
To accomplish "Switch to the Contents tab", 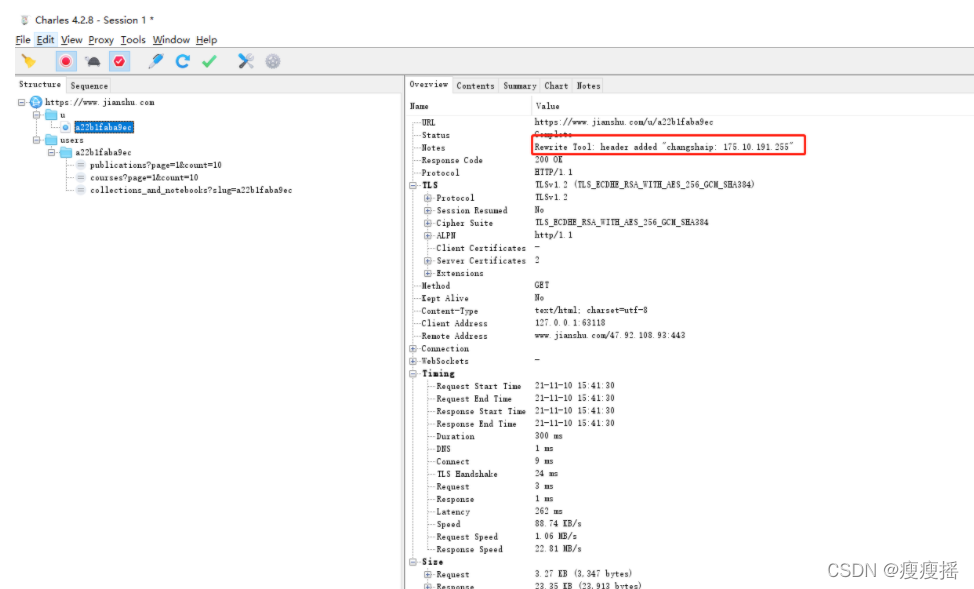I will (475, 86).
